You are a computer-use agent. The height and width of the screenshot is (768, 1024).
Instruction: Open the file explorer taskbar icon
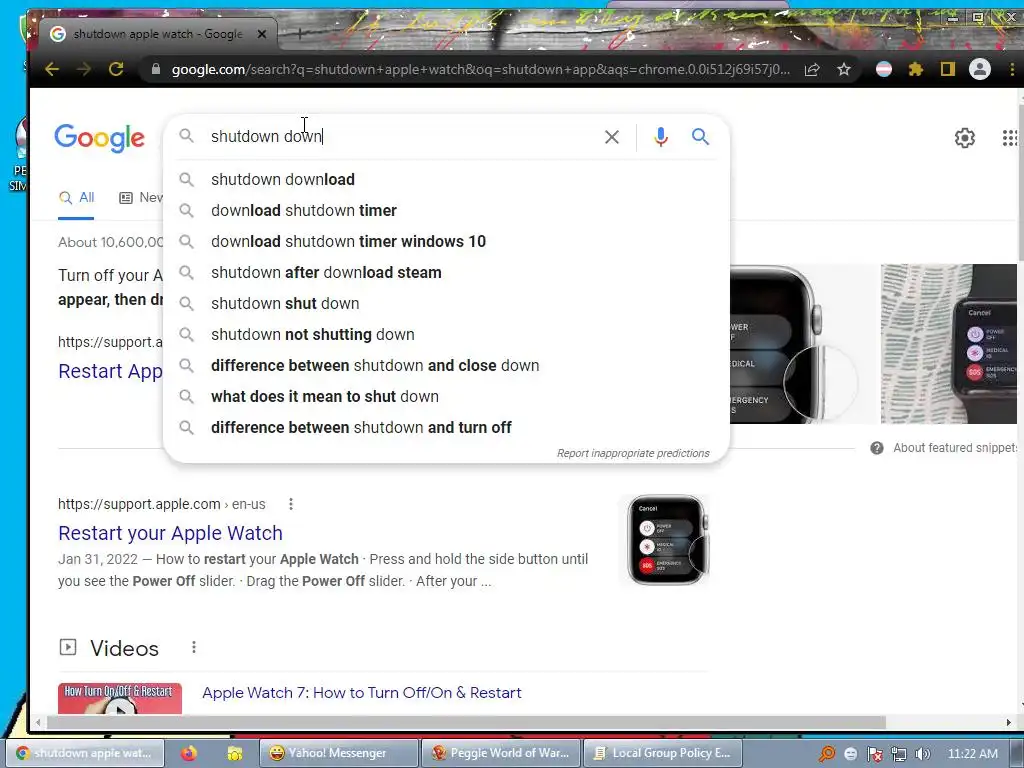(x=234, y=754)
